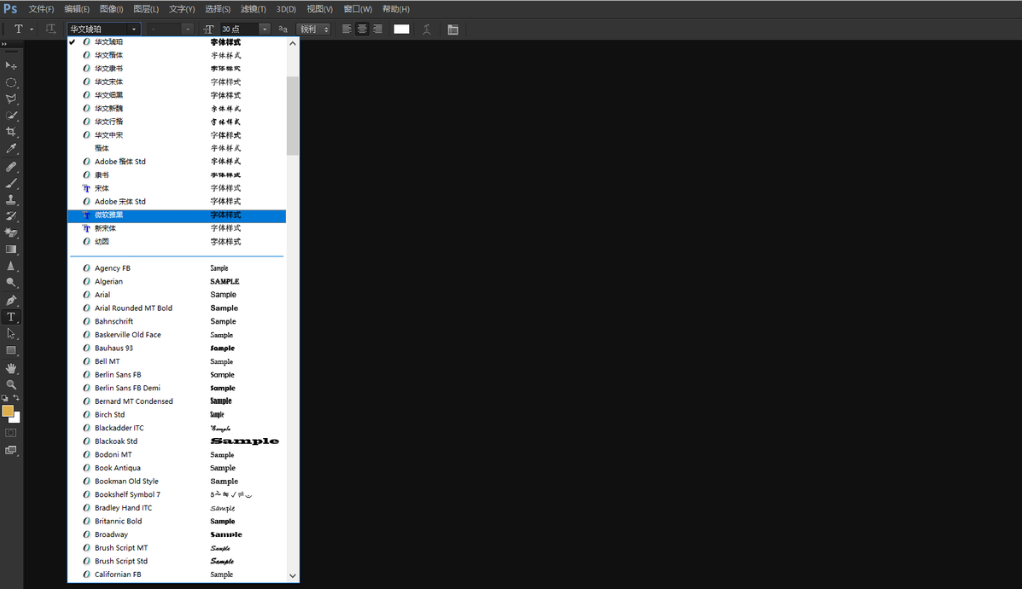Open the anti-aliasing method dropdown
The width and height of the screenshot is (1022, 589).
pos(314,29)
